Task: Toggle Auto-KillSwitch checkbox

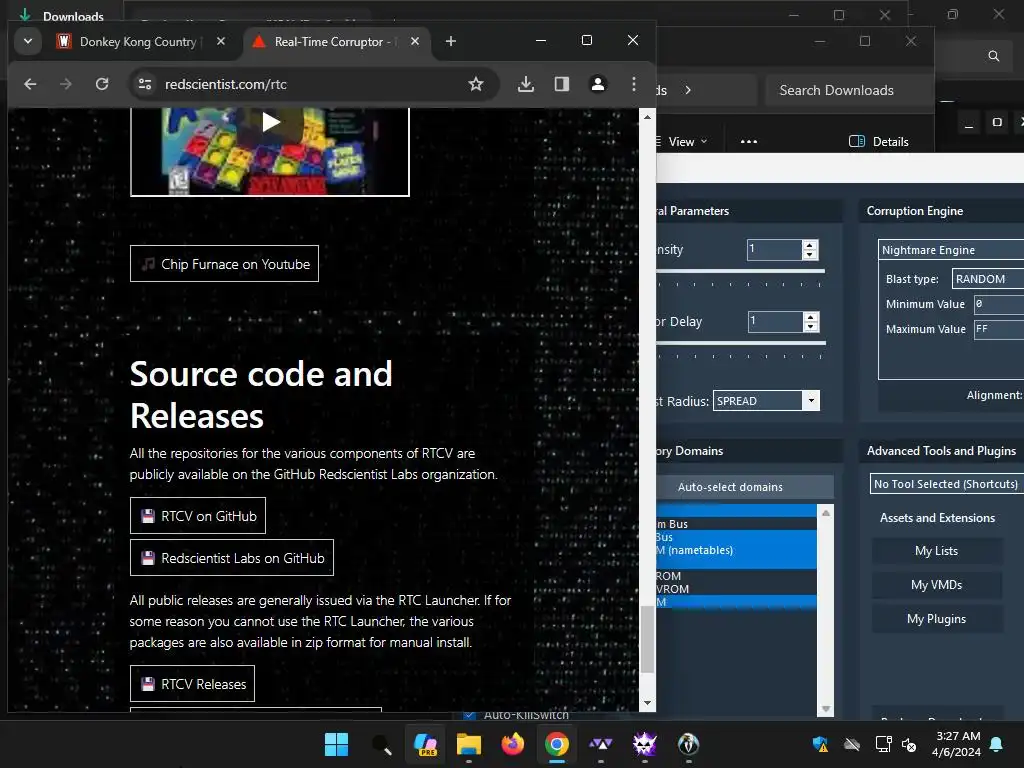Action: 470,714
